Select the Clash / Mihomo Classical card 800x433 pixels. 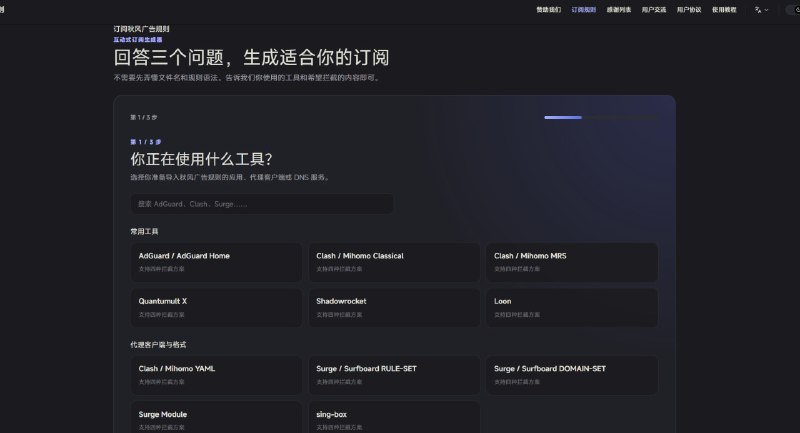(x=394, y=262)
